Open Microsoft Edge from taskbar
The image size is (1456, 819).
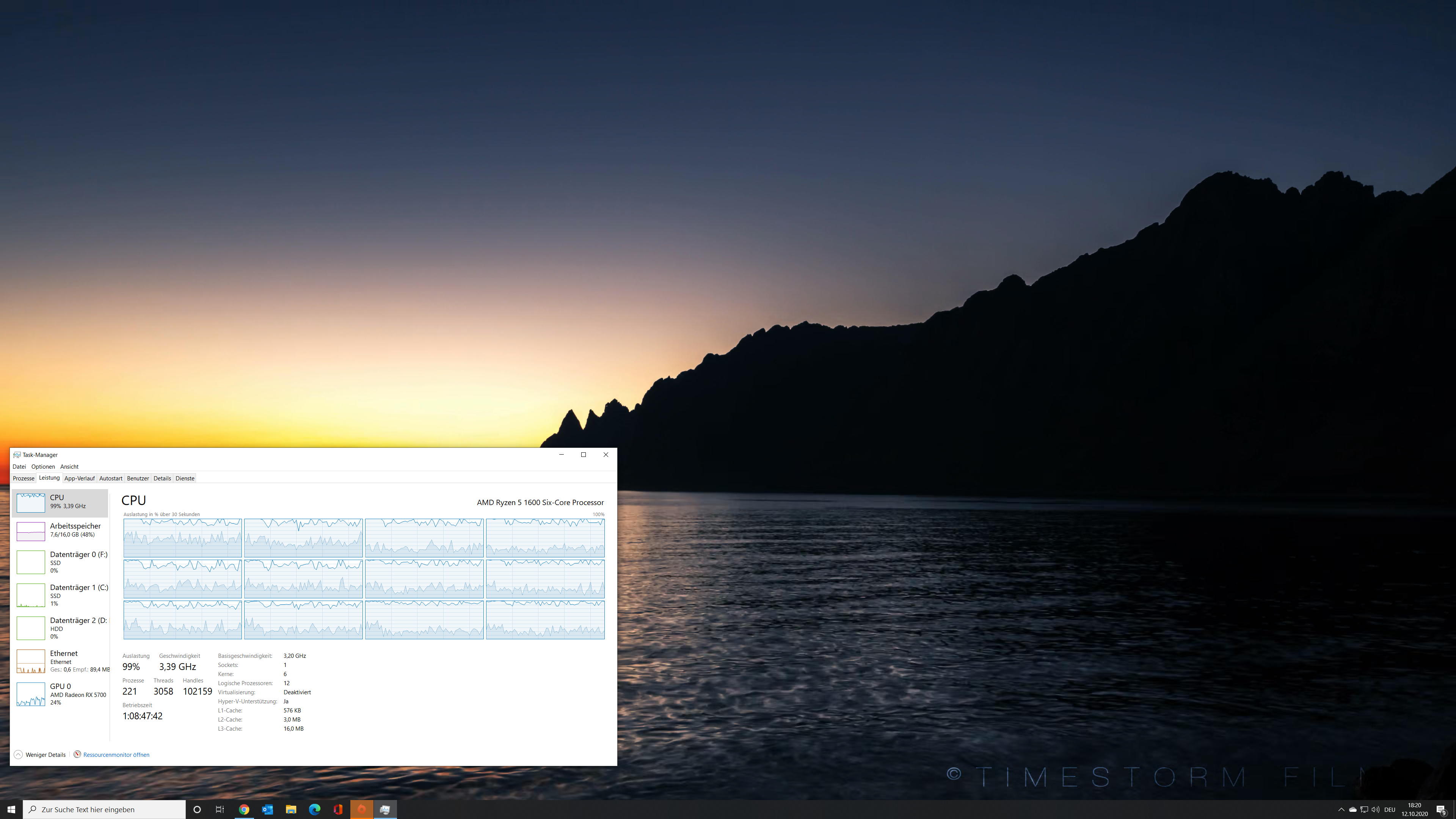click(x=315, y=810)
